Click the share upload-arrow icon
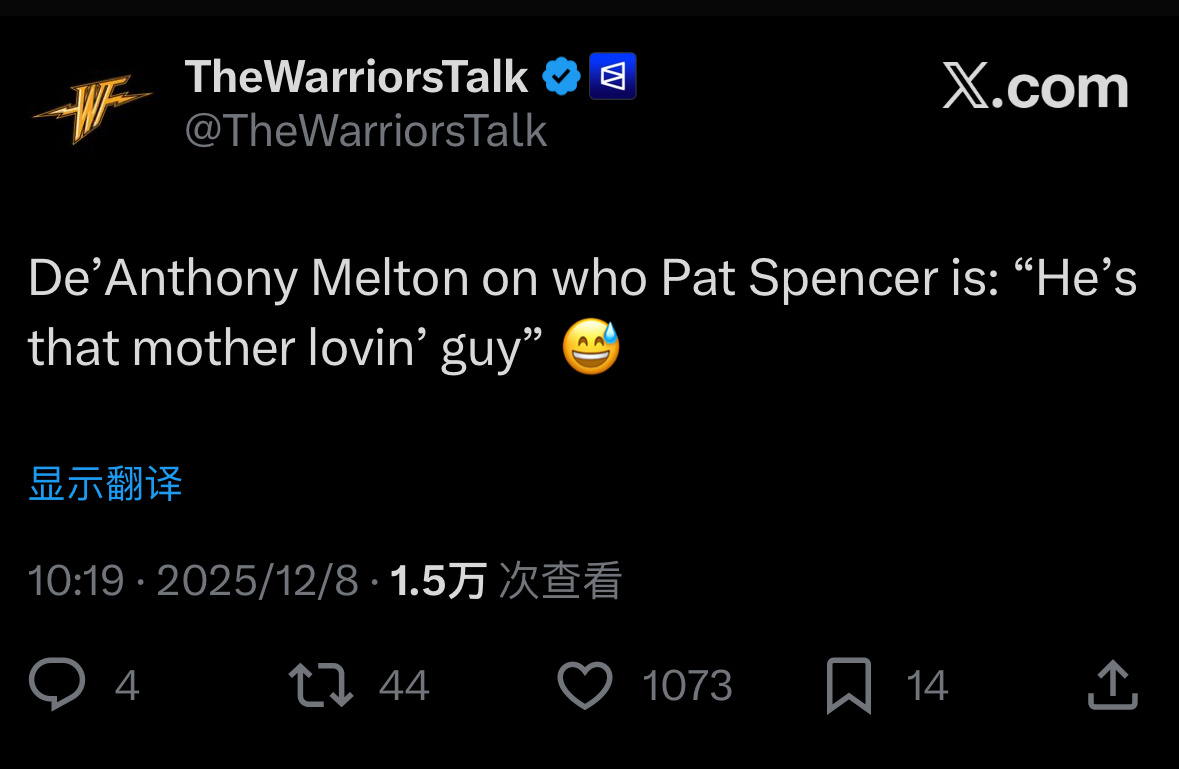1179x769 pixels. pos(1113,685)
